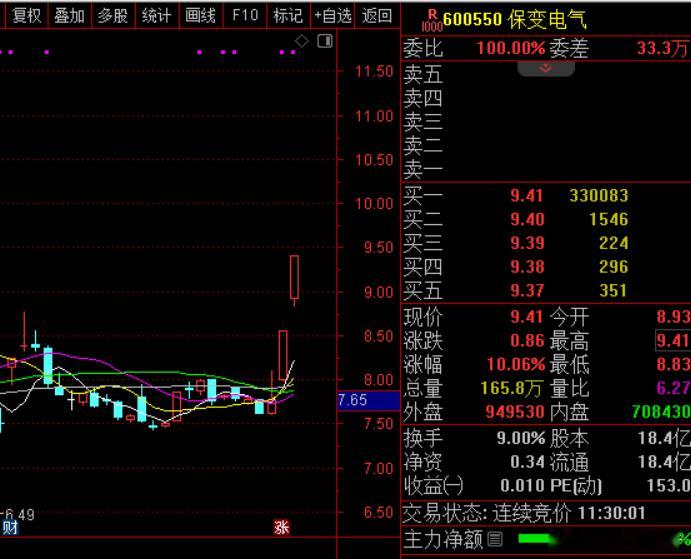Image resolution: width=691 pixels, height=559 pixels.
Task: Click the 最低 8.83 value
Action: pos(673,365)
